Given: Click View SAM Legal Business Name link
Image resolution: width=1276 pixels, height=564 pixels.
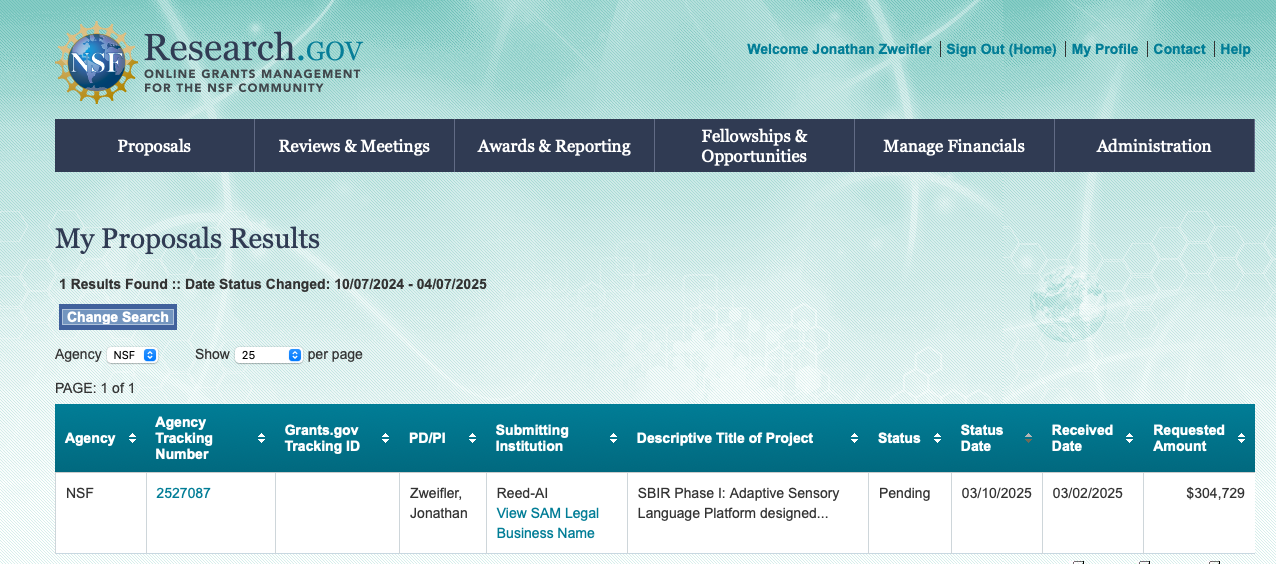Looking at the screenshot, I should click(547, 523).
